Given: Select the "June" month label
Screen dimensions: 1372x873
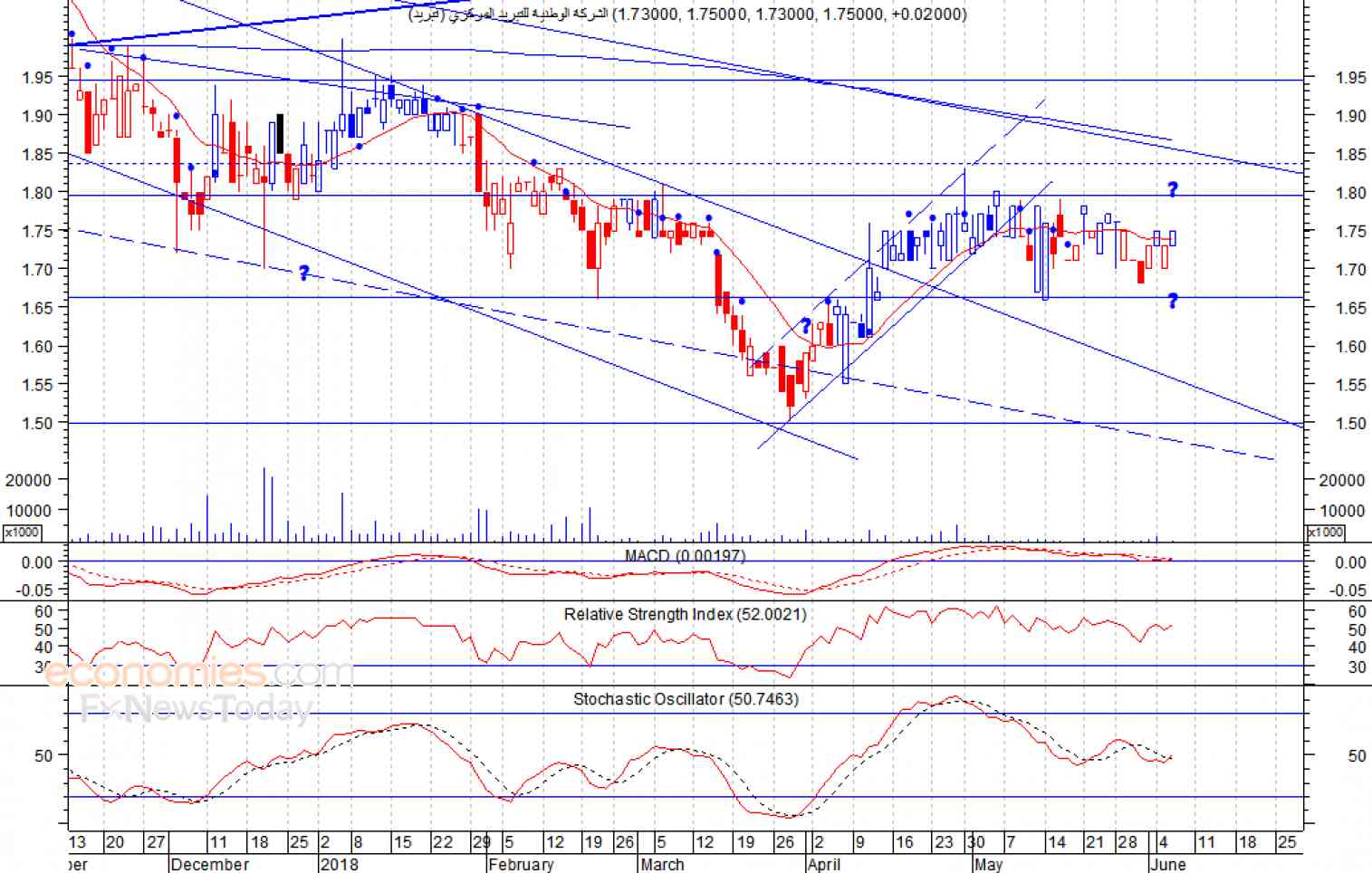Looking at the screenshot, I should [1167, 864].
